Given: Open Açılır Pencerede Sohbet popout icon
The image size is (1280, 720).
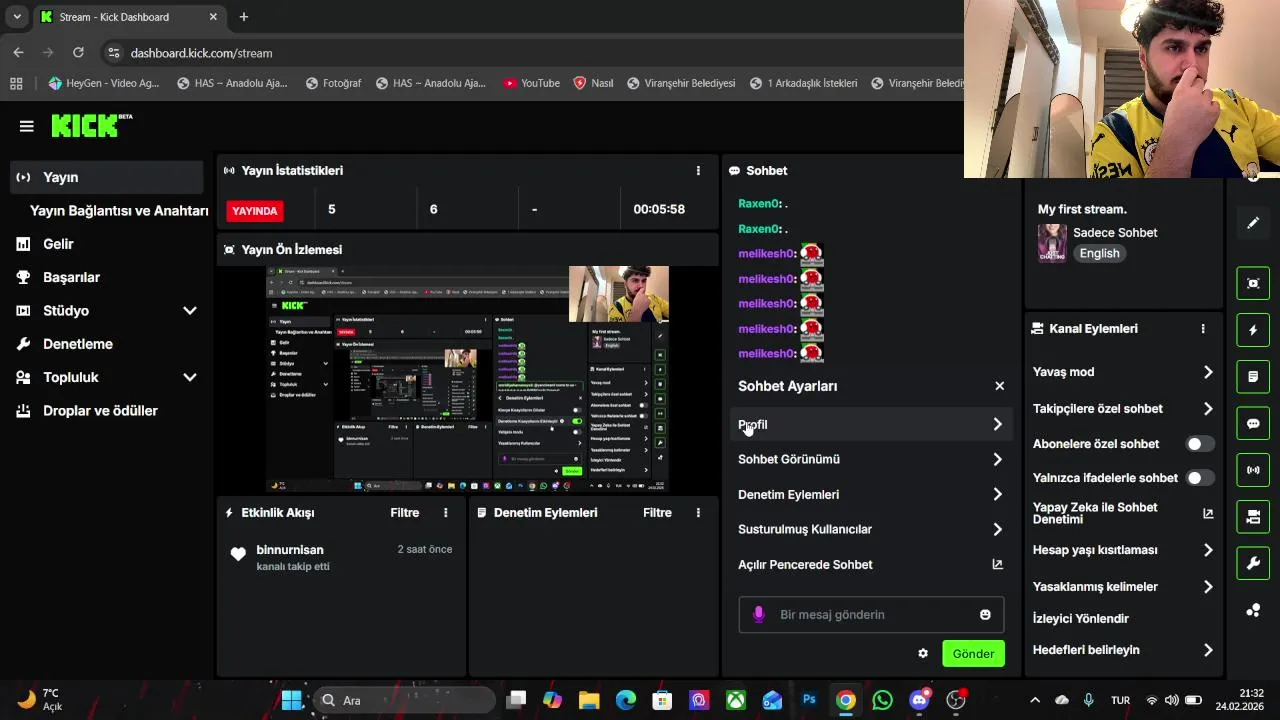Looking at the screenshot, I should [997, 564].
